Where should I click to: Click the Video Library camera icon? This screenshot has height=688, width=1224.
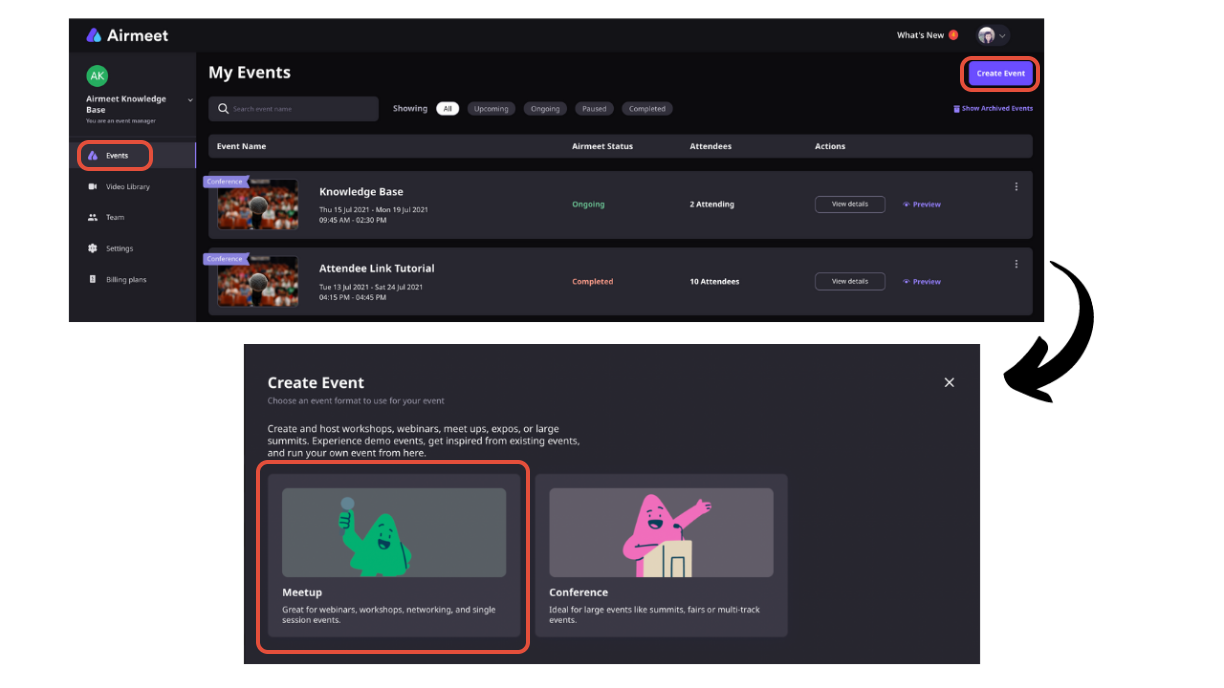pyautogui.click(x=93, y=187)
